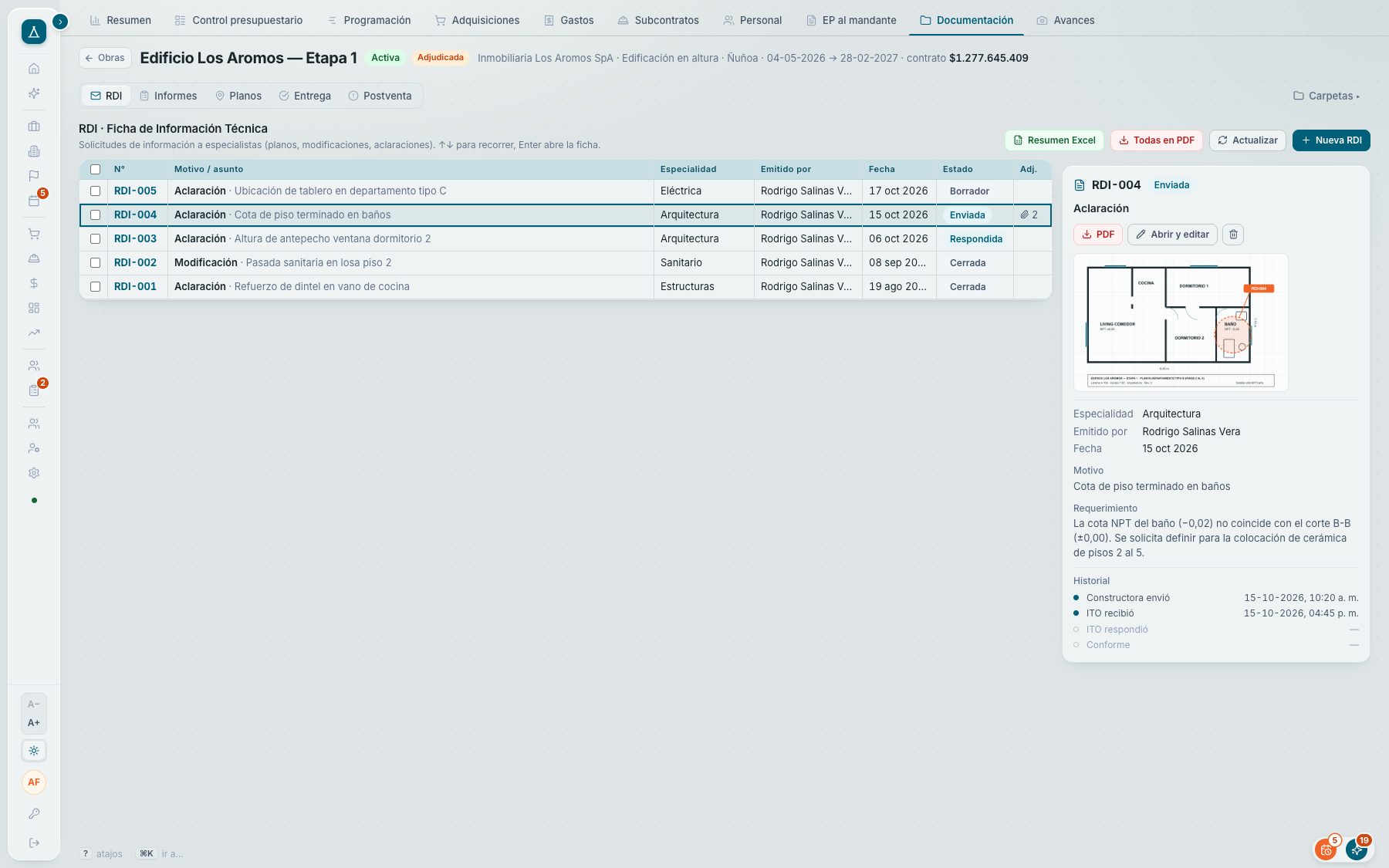Click the dollar sign sidebar icon
The width and height of the screenshot is (1389, 868).
34,283
